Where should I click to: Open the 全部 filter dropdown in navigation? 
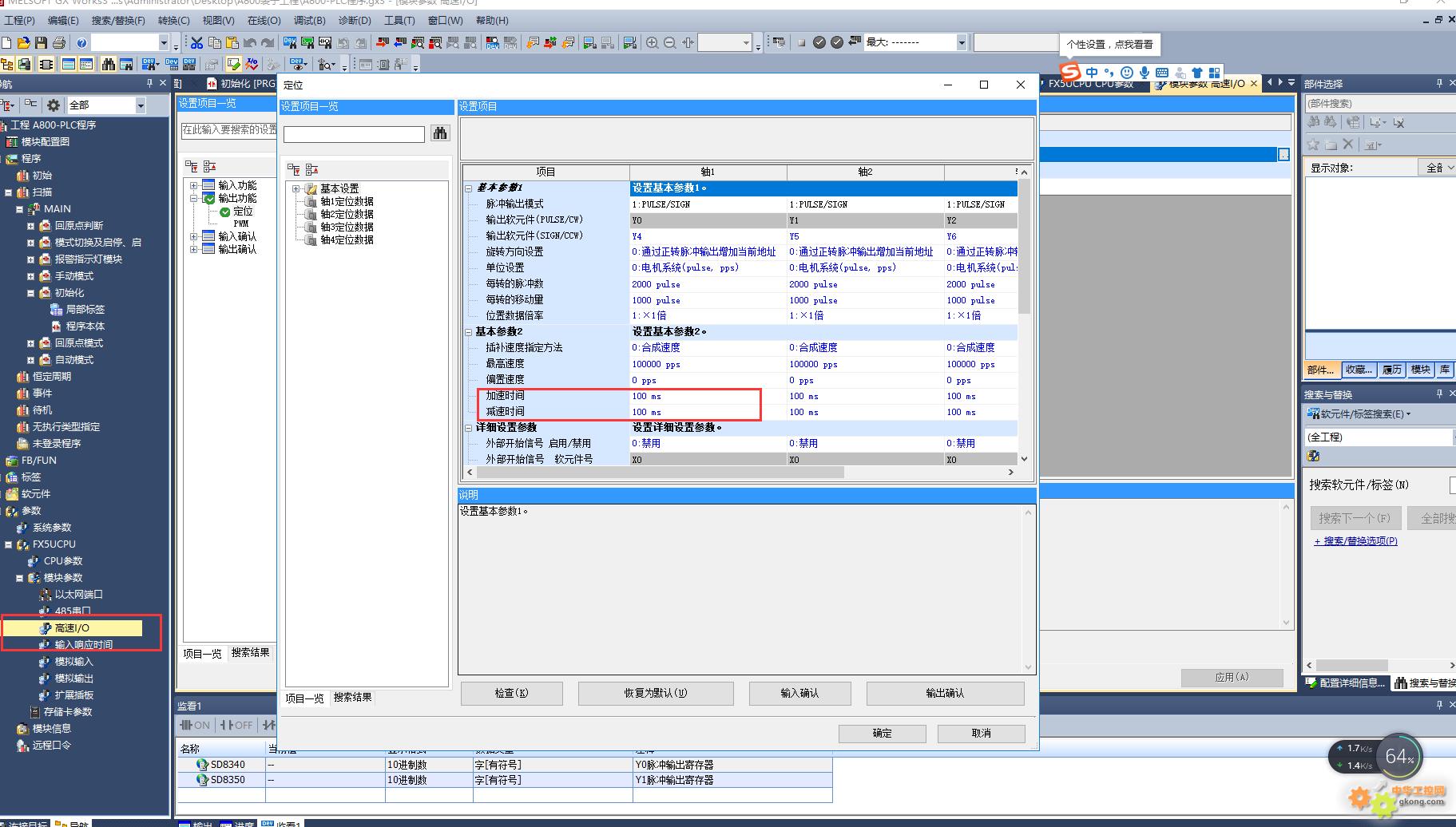click(x=141, y=105)
